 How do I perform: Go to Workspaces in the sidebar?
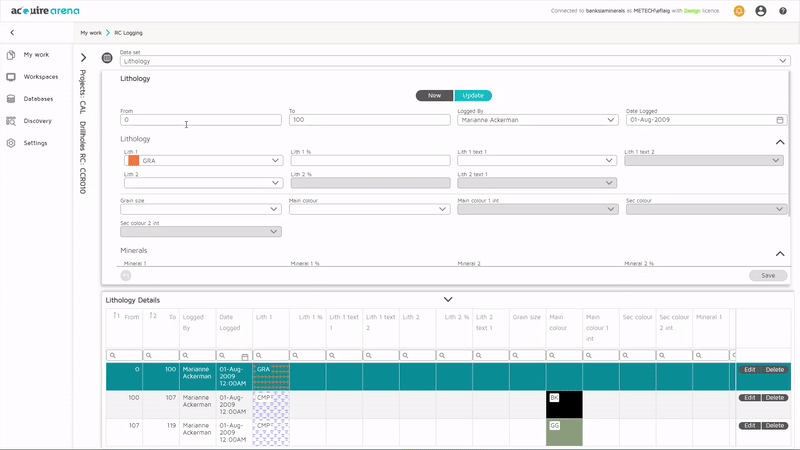point(40,77)
